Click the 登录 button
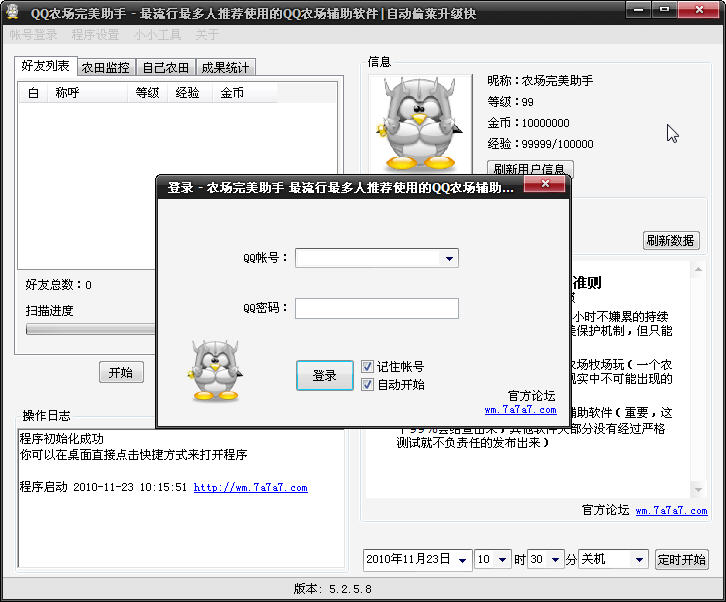726x602 pixels. tap(325, 376)
